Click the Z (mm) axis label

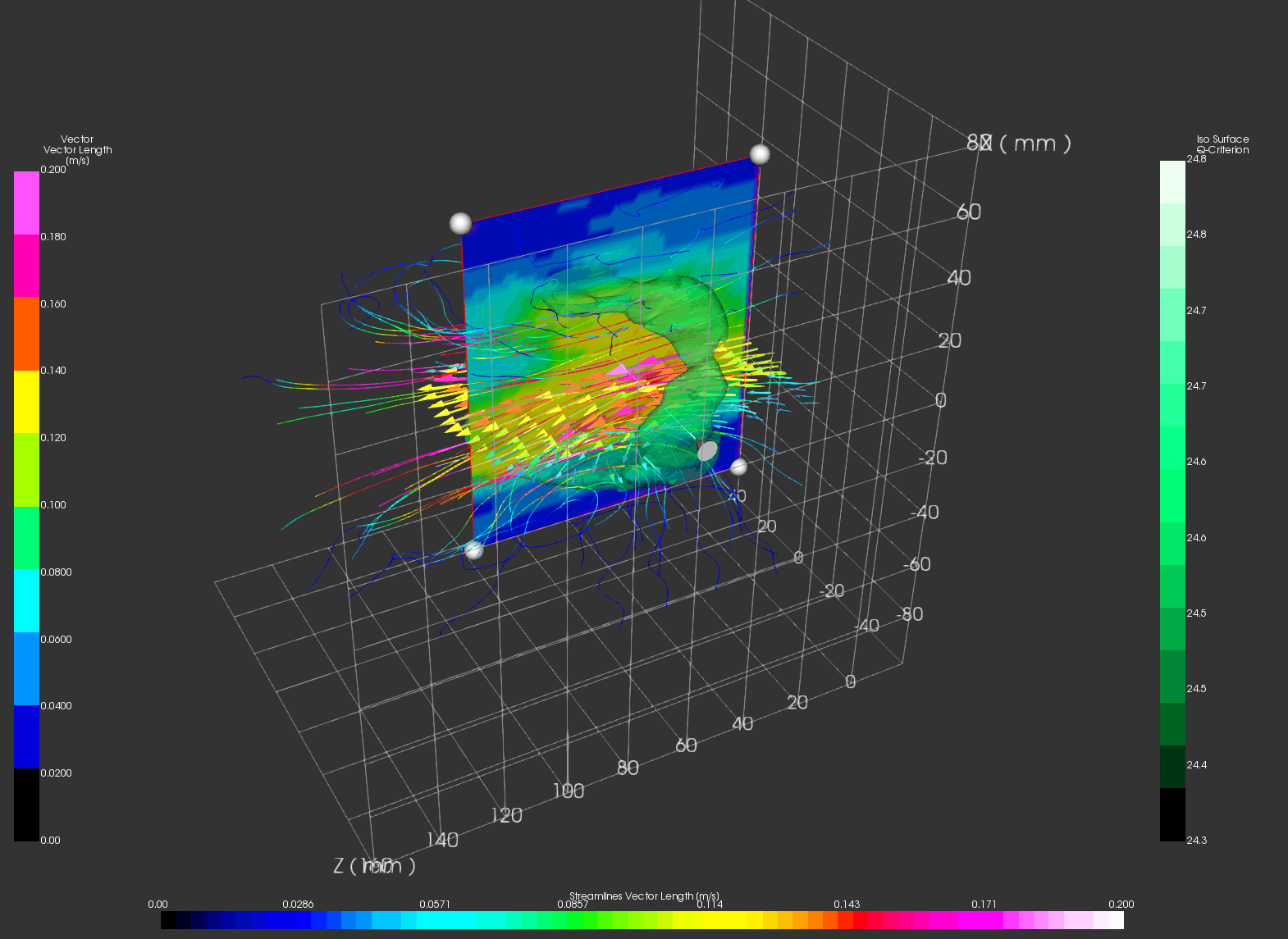click(374, 866)
